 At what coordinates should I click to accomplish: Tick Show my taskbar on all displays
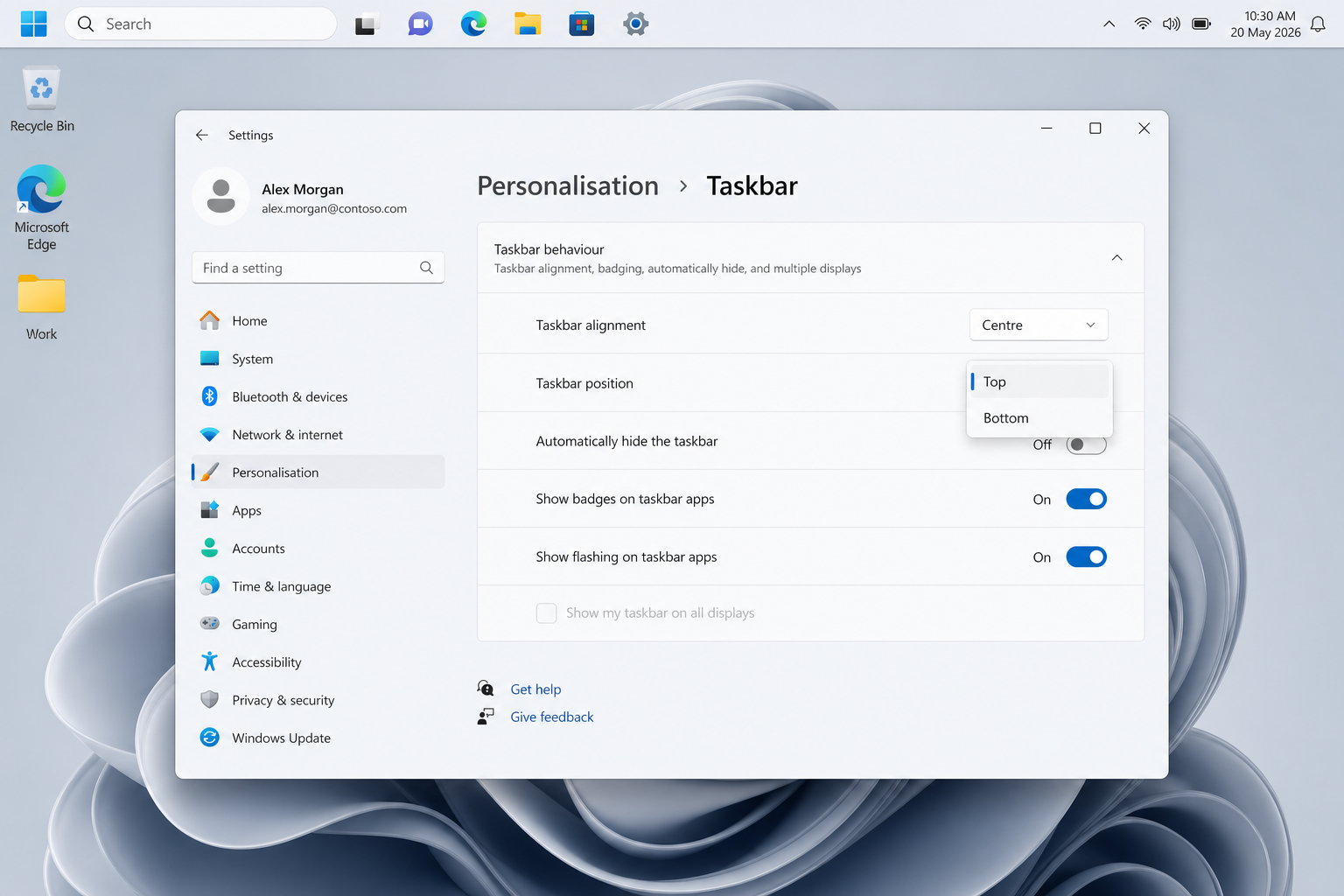click(546, 613)
